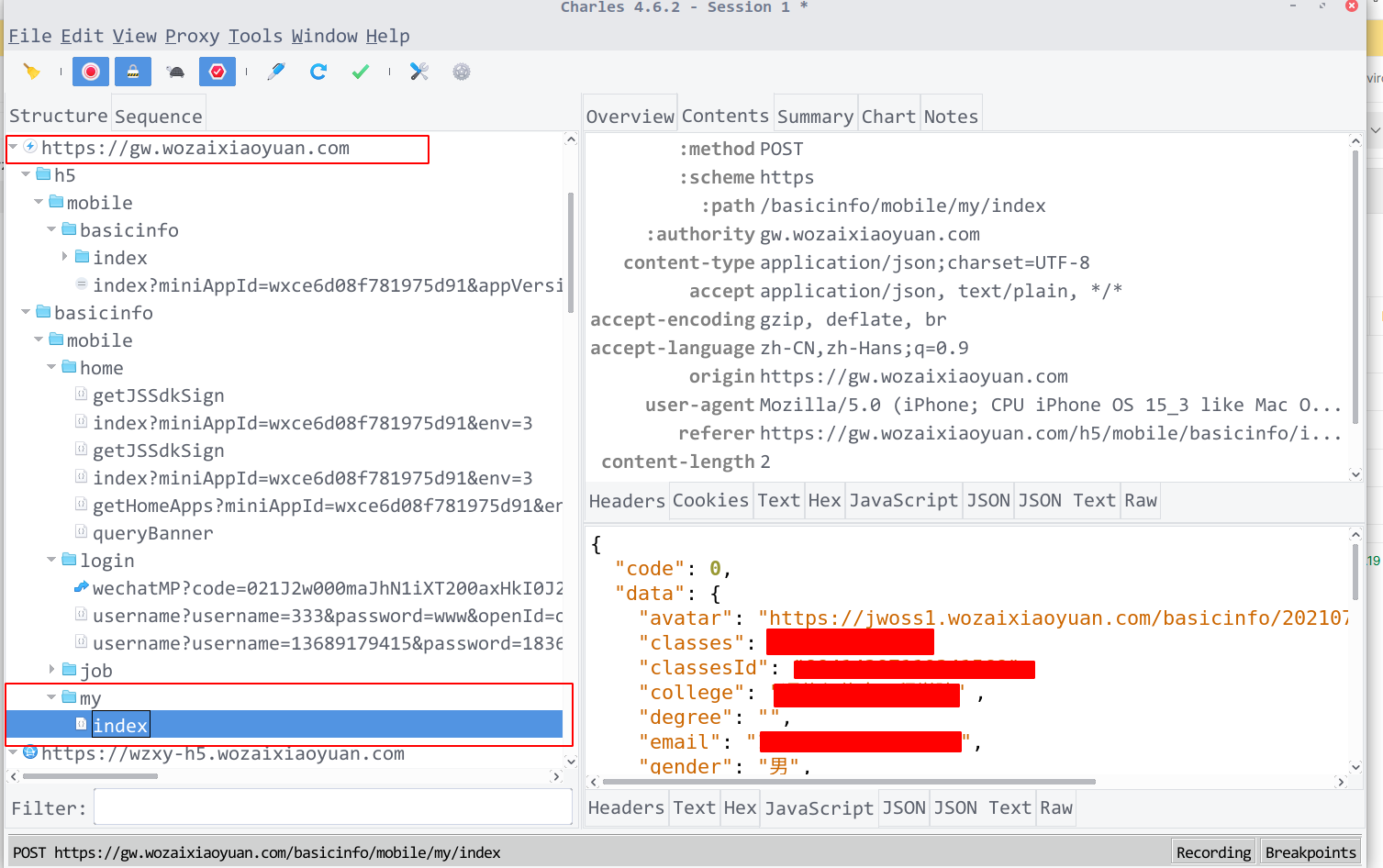Click the response body horizontal scrollbar
The width and height of the screenshot is (1383, 868).
pos(848,782)
